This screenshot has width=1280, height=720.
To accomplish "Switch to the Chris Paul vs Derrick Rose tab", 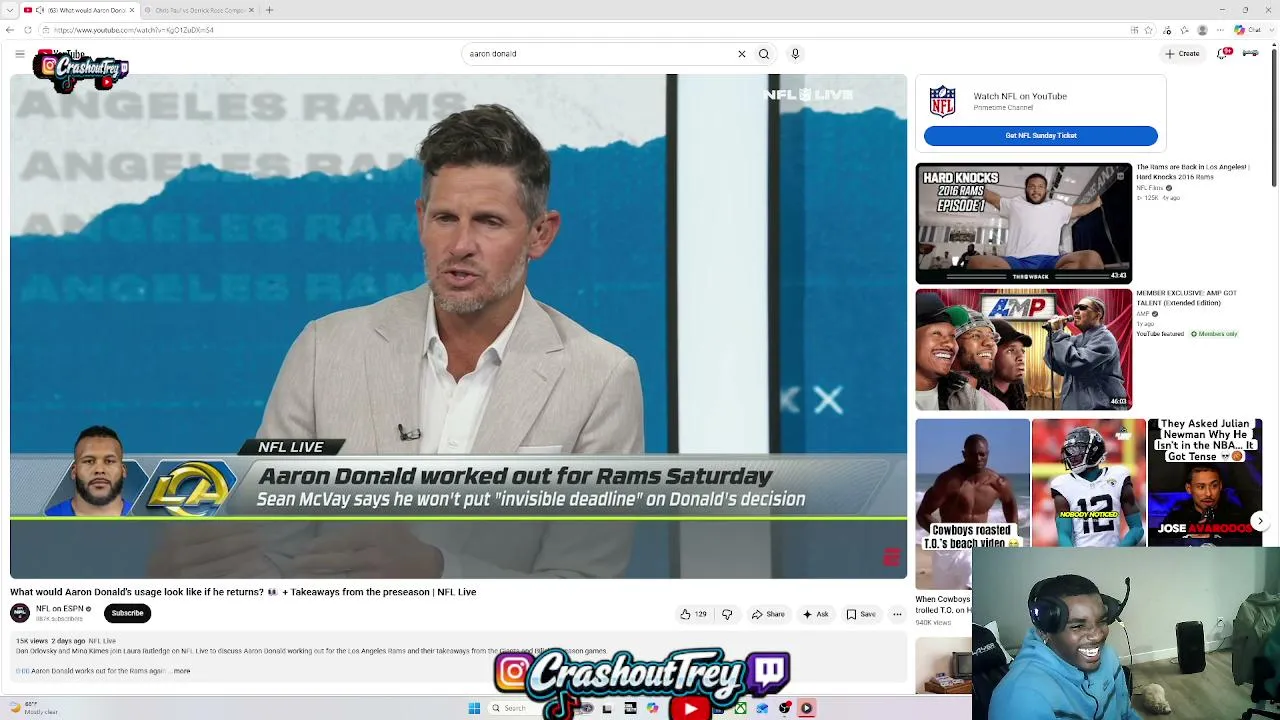I will [x=199, y=10].
